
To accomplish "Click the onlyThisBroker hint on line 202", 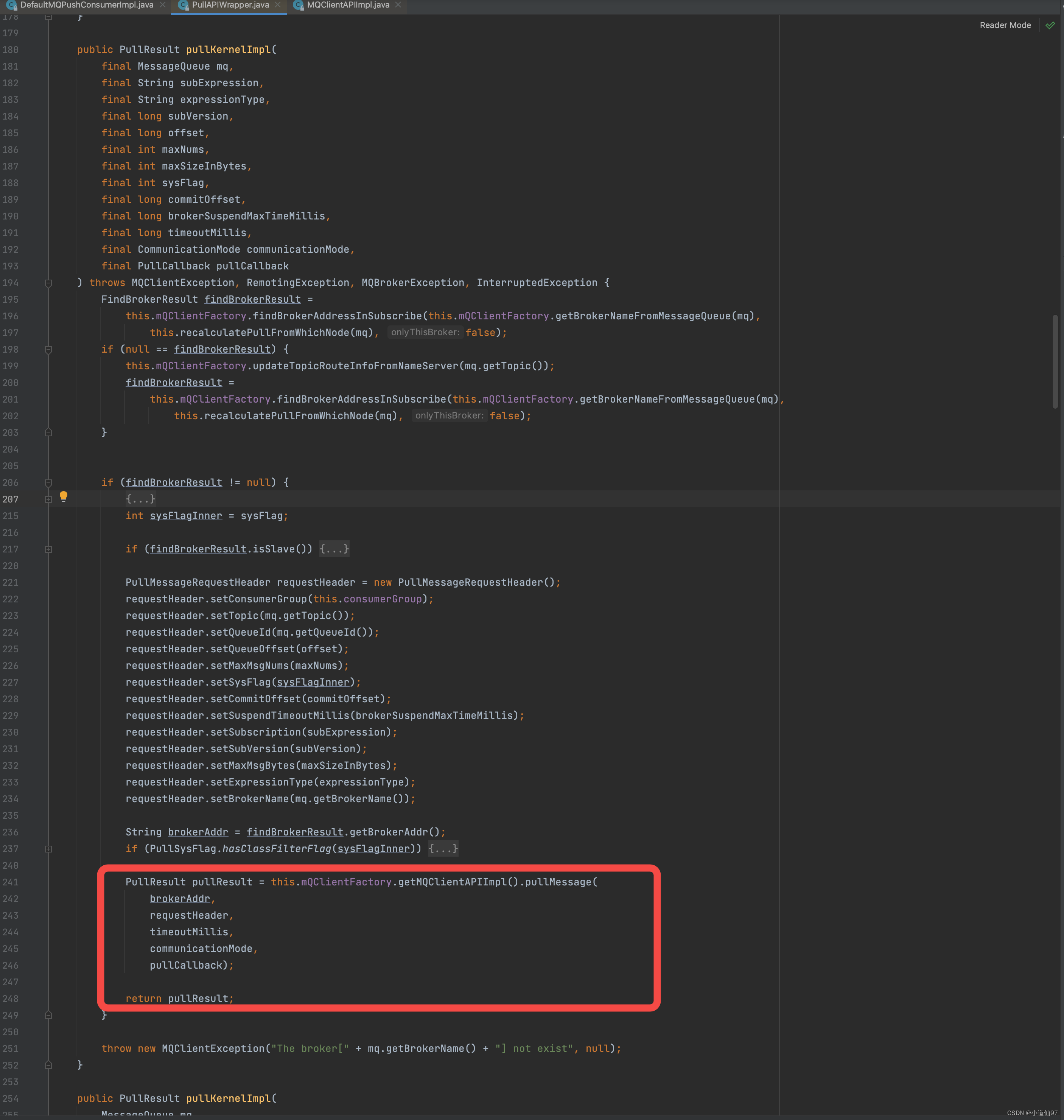I will [449, 416].
